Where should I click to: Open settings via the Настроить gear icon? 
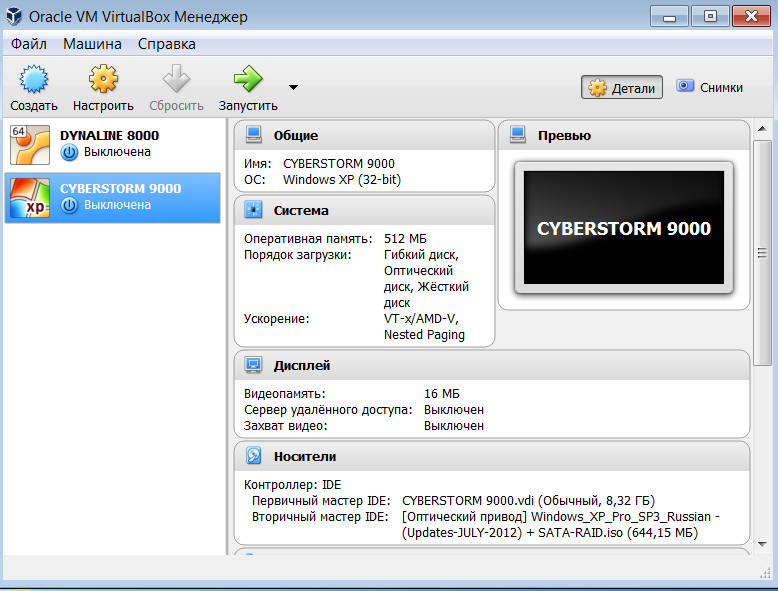coord(103,78)
